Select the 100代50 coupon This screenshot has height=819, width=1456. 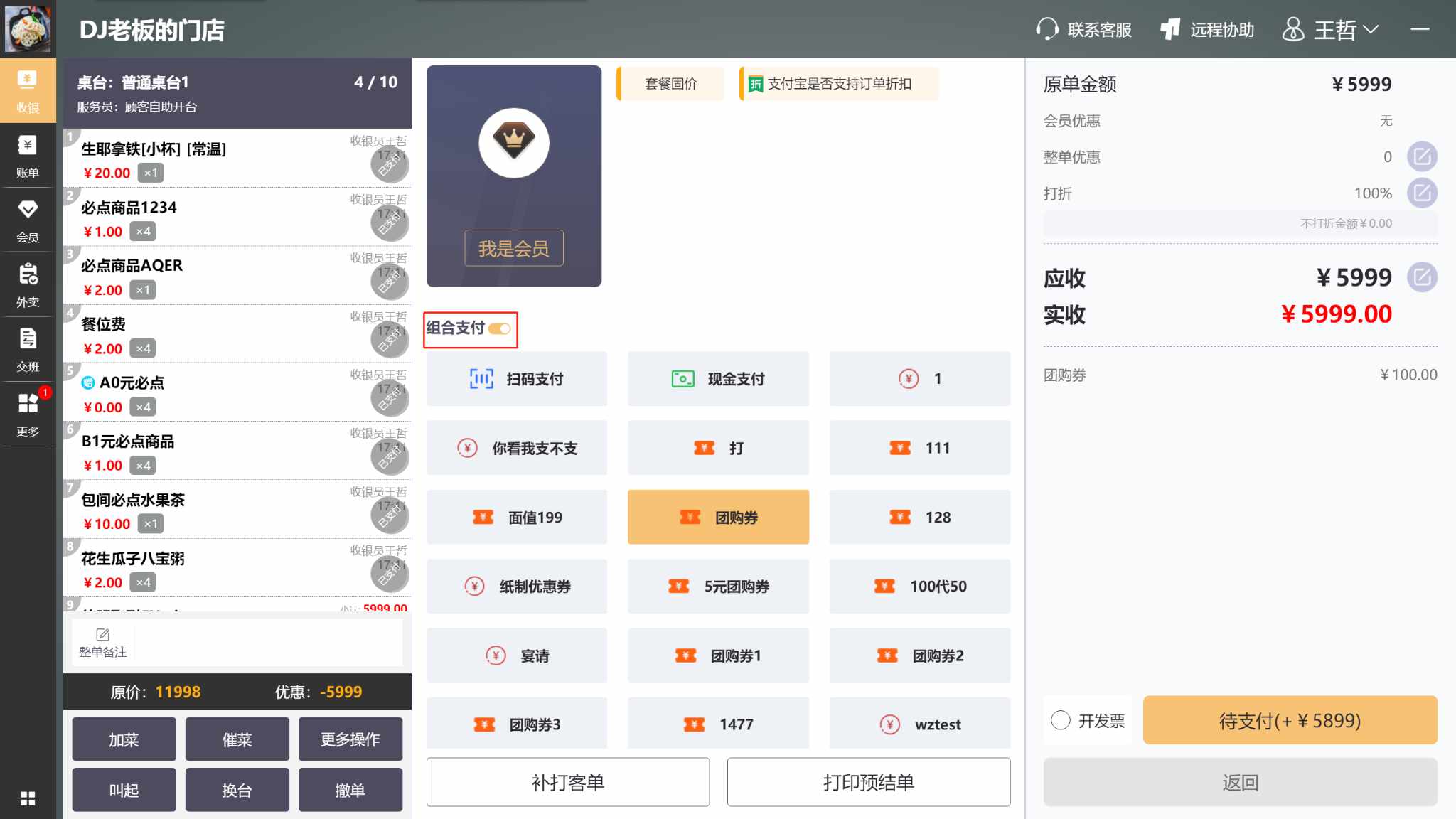point(920,586)
